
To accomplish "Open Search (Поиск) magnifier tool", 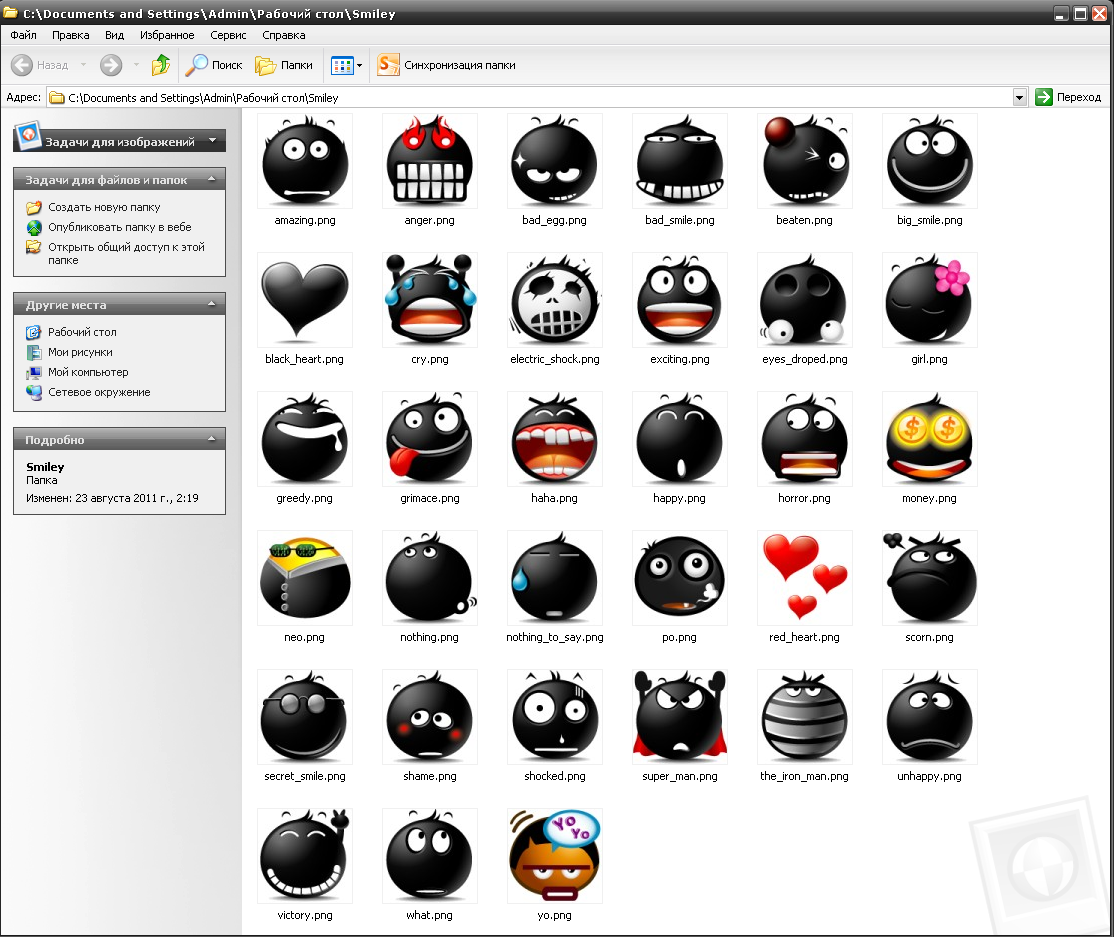I will 197,65.
